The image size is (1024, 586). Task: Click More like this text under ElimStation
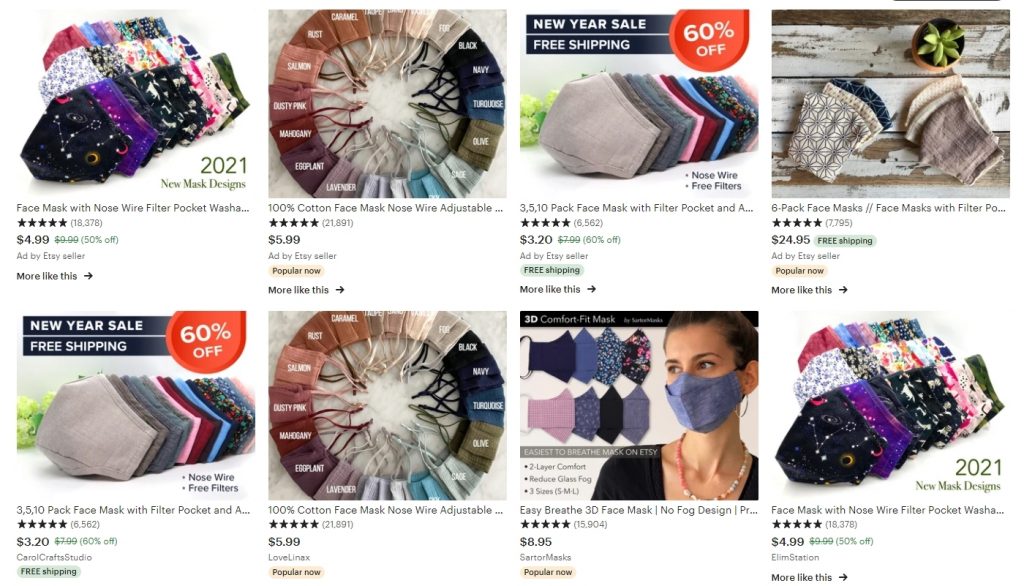(x=801, y=578)
